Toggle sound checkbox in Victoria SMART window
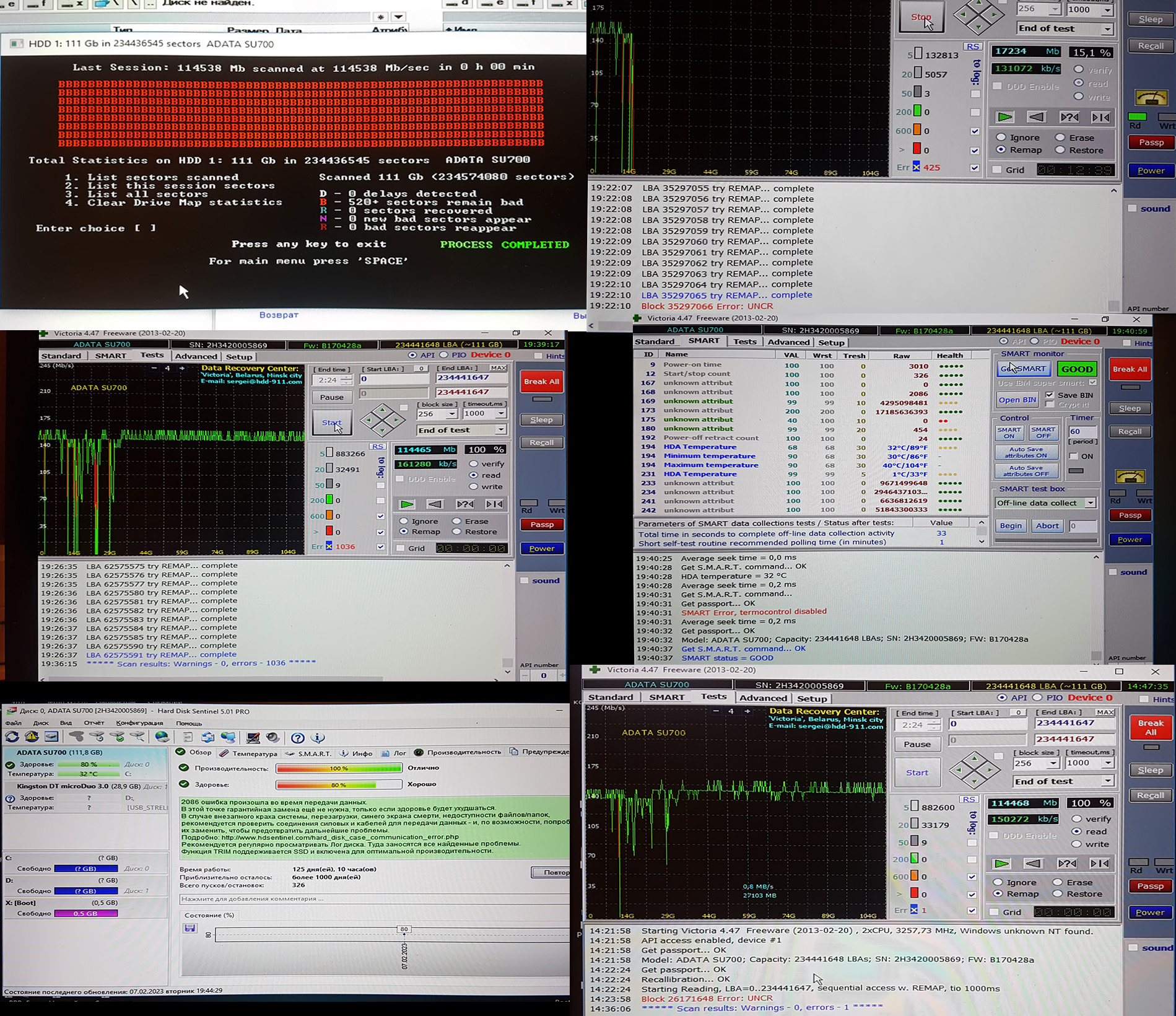The height and width of the screenshot is (1016, 1176). [x=1113, y=572]
